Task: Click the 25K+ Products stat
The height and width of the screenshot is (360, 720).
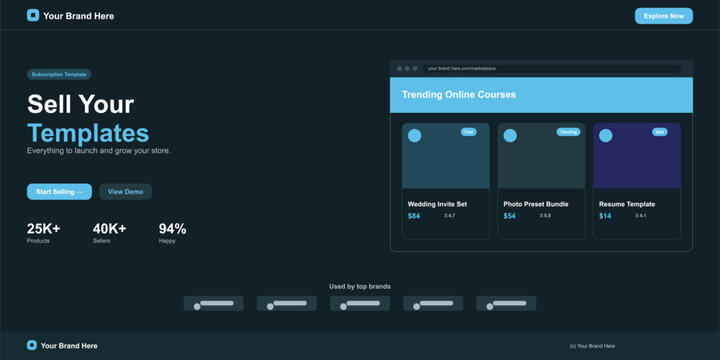Action: point(44,233)
